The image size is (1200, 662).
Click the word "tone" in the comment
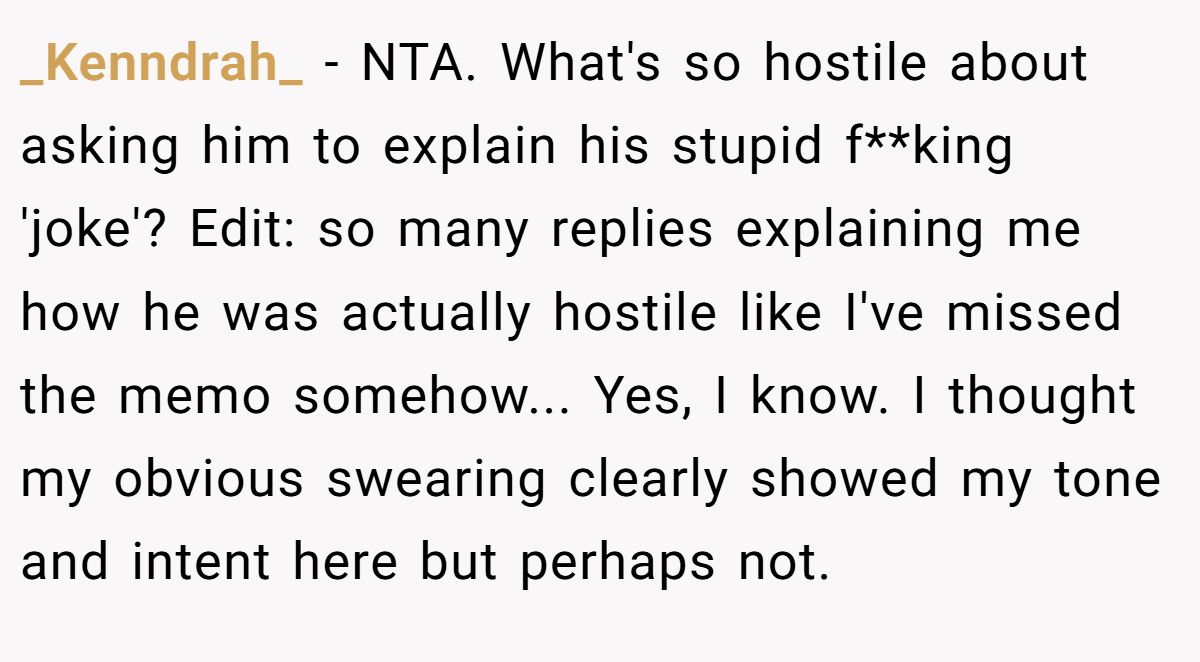coord(1105,480)
